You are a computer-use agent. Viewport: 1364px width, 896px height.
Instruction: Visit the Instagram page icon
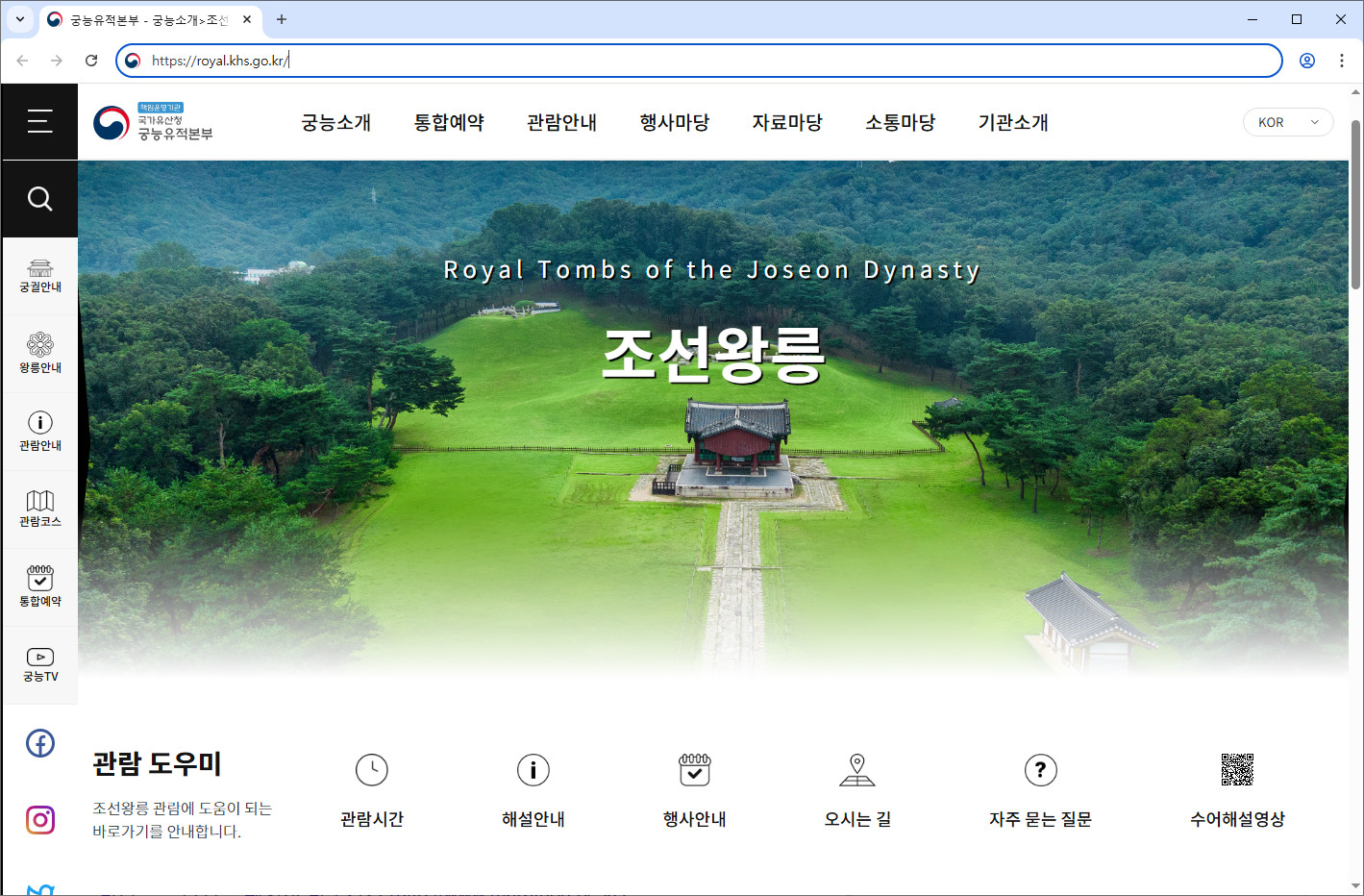(x=40, y=820)
